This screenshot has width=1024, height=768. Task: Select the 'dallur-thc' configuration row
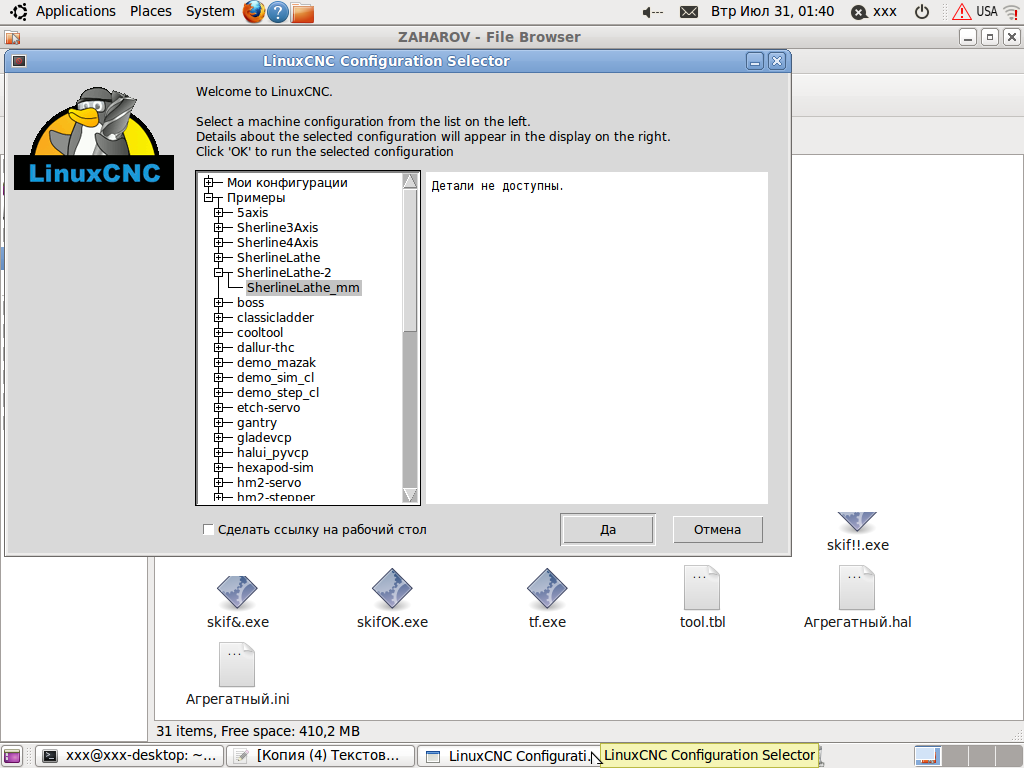coord(265,347)
